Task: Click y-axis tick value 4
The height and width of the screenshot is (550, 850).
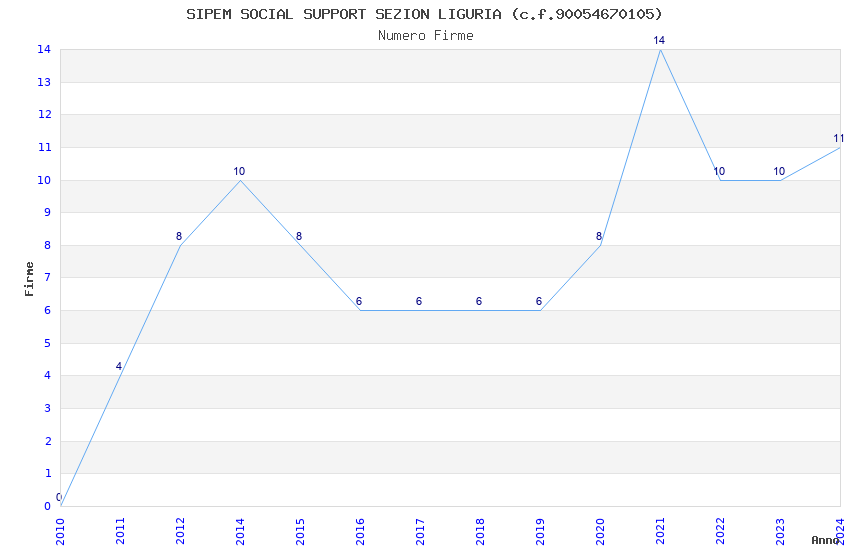Action: pyautogui.click(x=48, y=376)
